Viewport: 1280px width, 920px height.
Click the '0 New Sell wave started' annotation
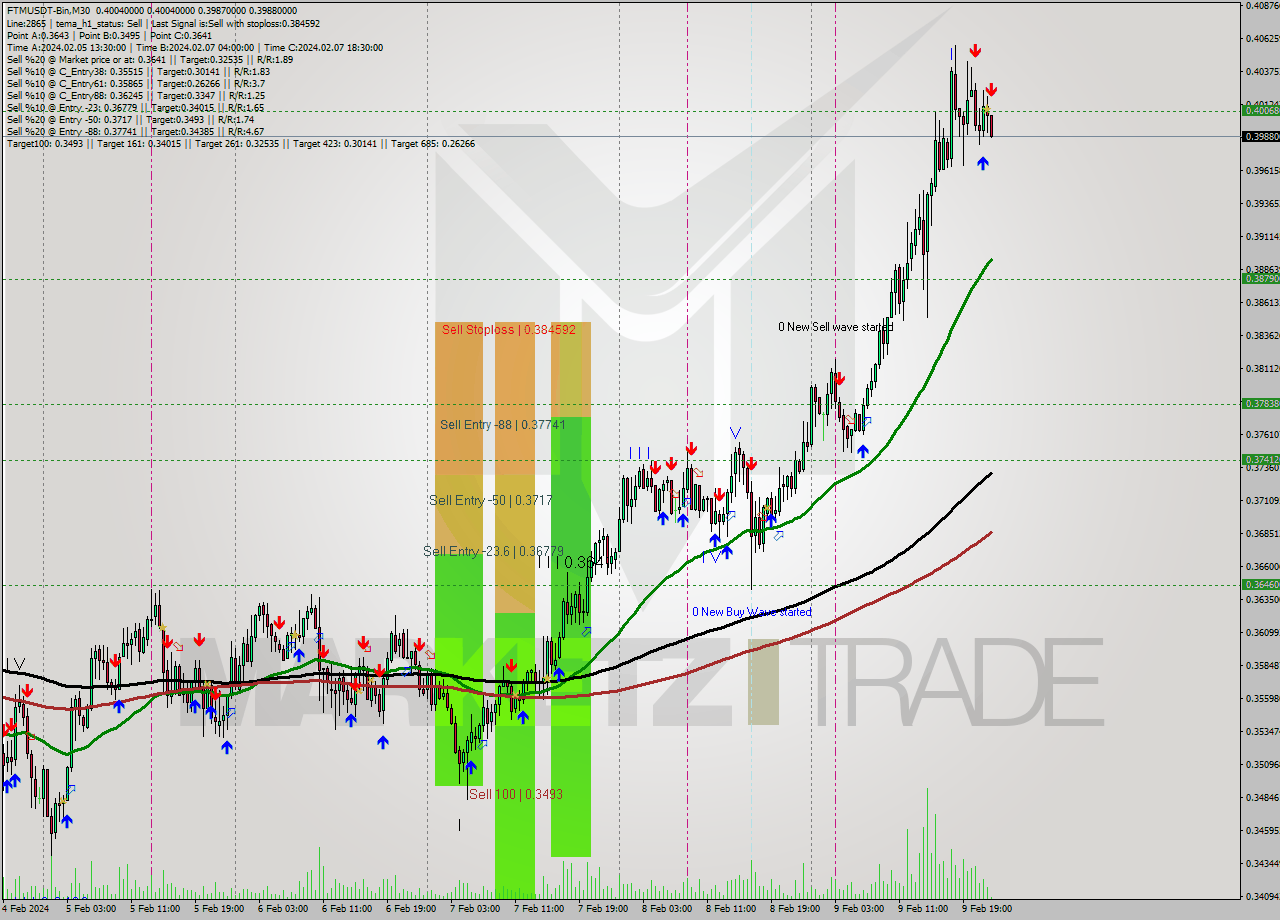pyautogui.click(x=836, y=327)
